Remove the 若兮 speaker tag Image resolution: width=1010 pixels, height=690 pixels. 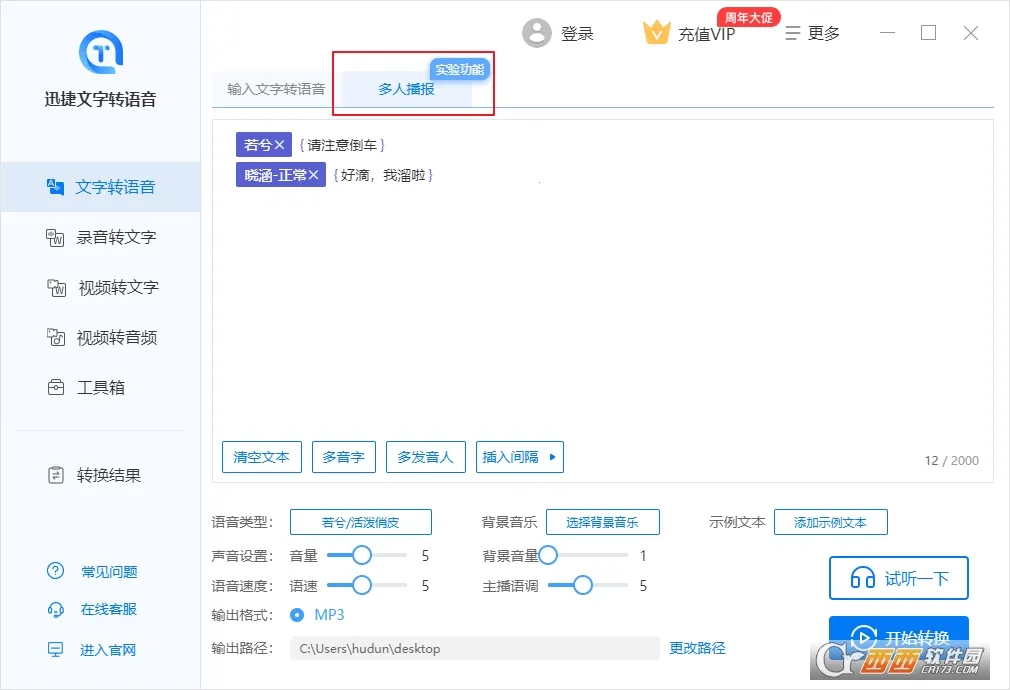pyautogui.click(x=280, y=145)
